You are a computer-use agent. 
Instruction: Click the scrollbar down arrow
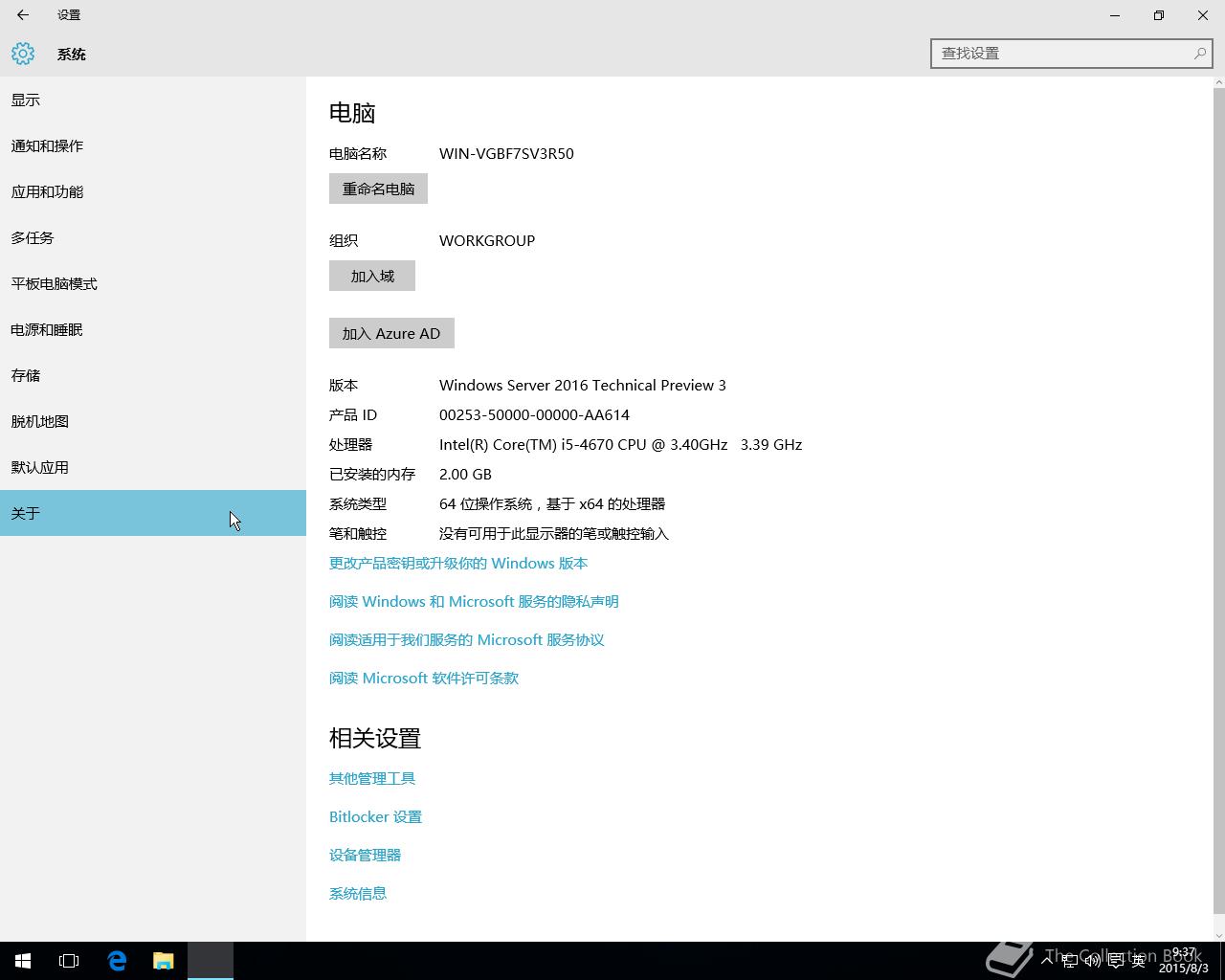(1218, 935)
